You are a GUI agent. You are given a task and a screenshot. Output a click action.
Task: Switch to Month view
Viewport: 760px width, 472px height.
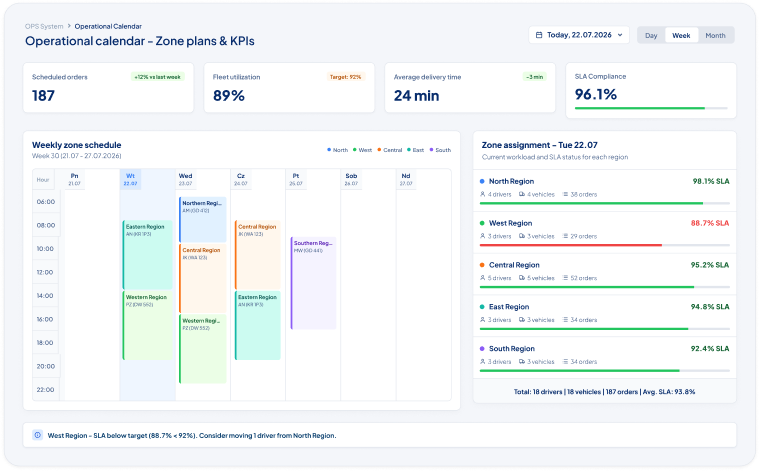pyautogui.click(x=715, y=35)
